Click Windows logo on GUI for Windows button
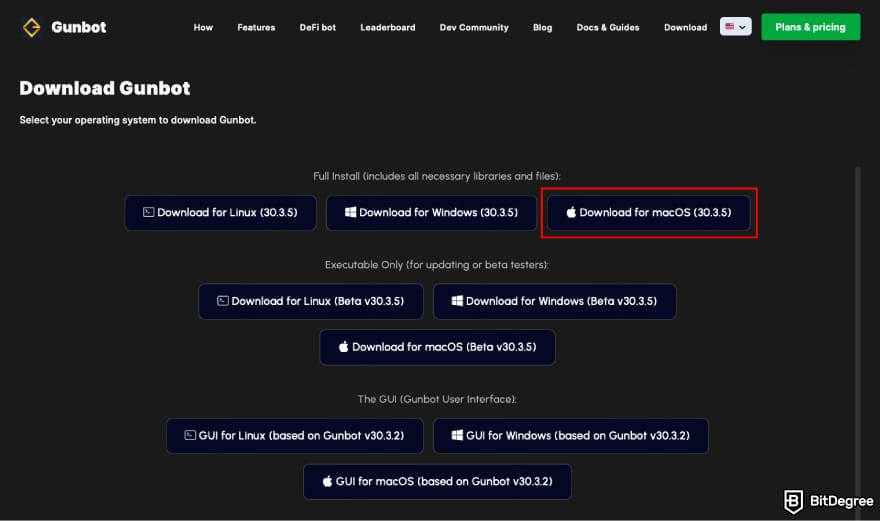This screenshot has width=880, height=521. click(457, 435)
